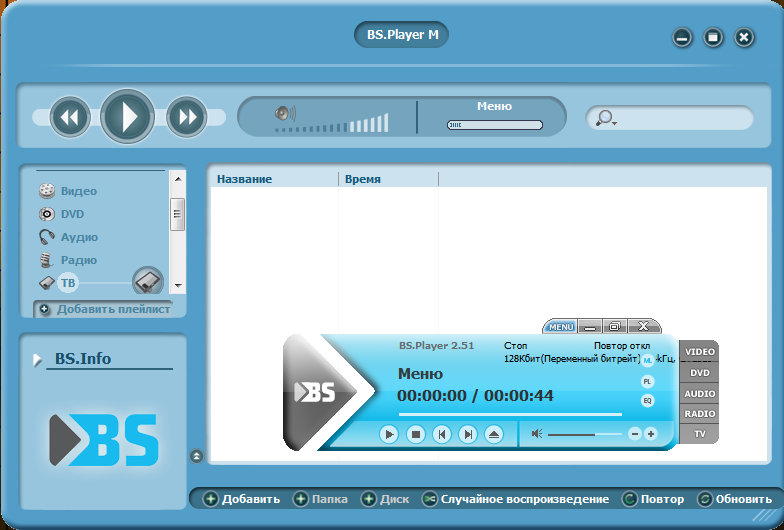
Task: Click the fast-forward button in media library
Action: click(186, 117)
